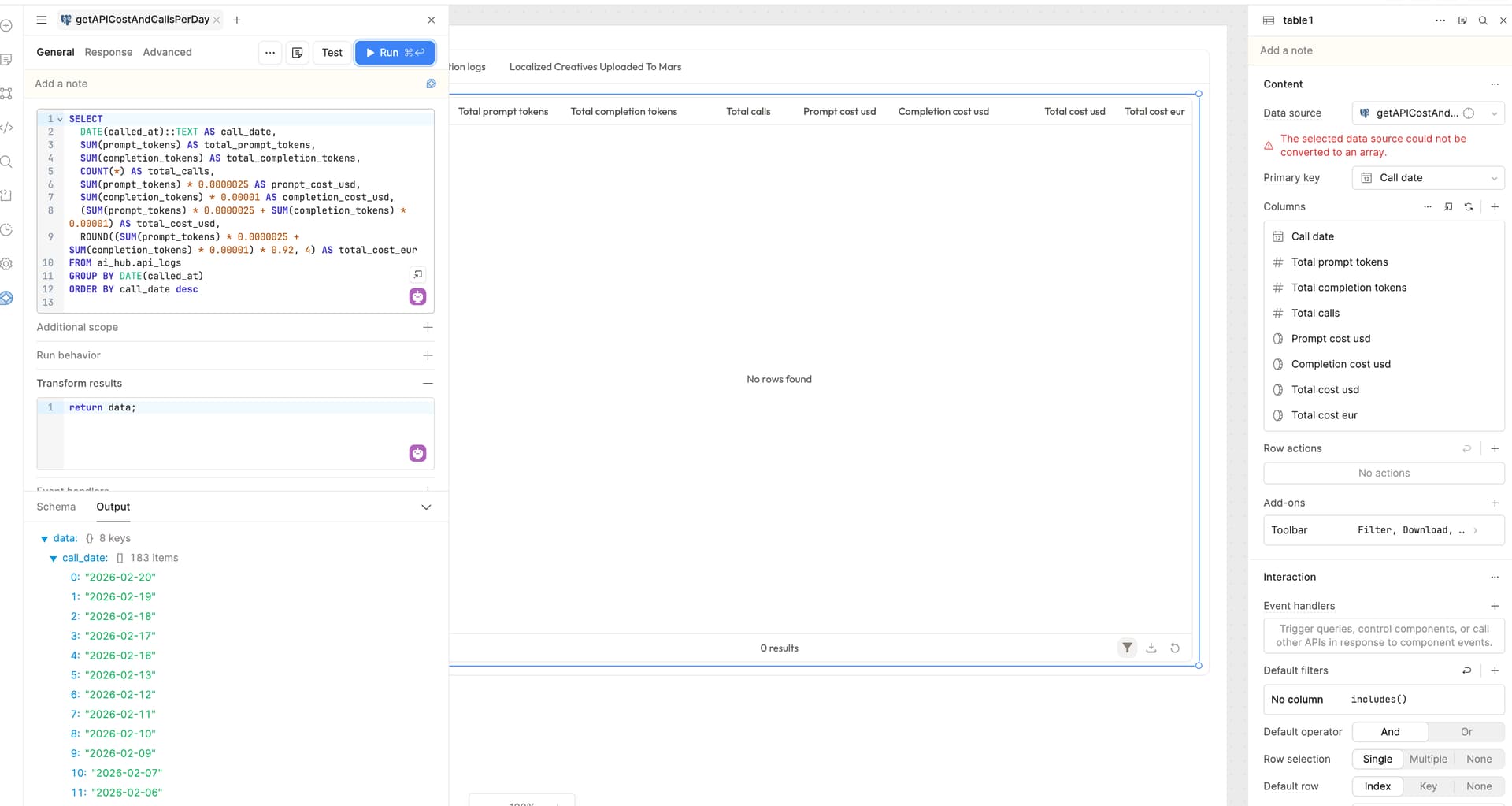The height and width of the screenshot is (806, 1512).
Task: Set Row selection to Multiple
Action: click(1428, 759)
